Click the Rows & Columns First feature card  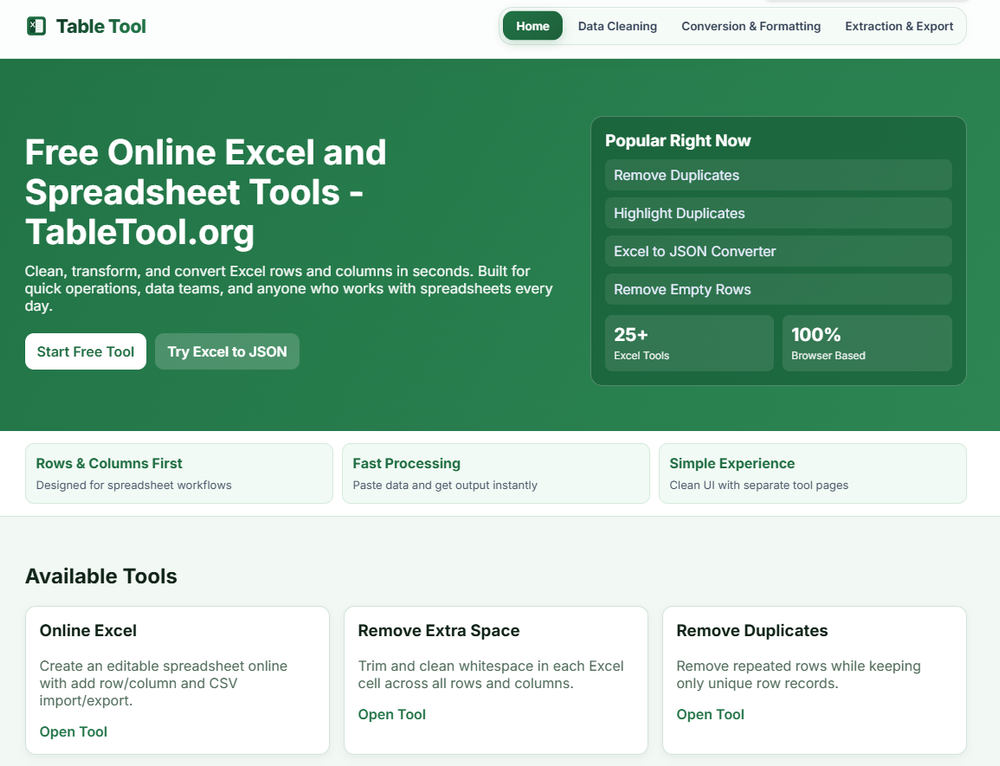click(179, 473)
